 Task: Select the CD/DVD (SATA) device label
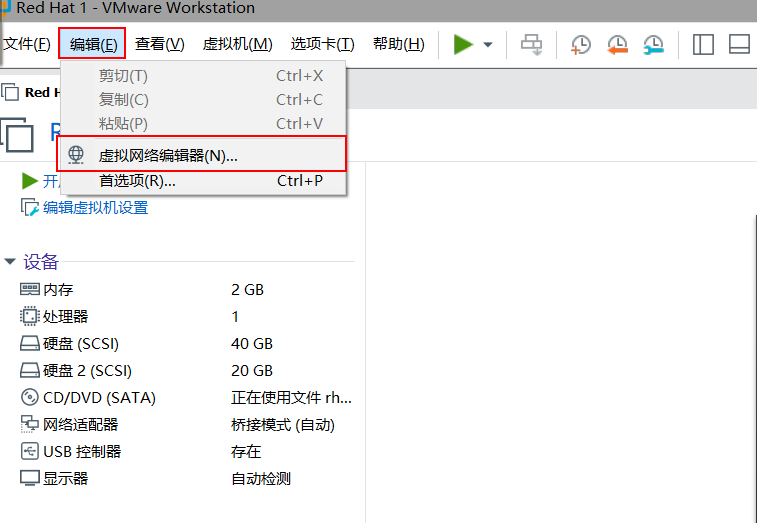click(x=99, y=398)
